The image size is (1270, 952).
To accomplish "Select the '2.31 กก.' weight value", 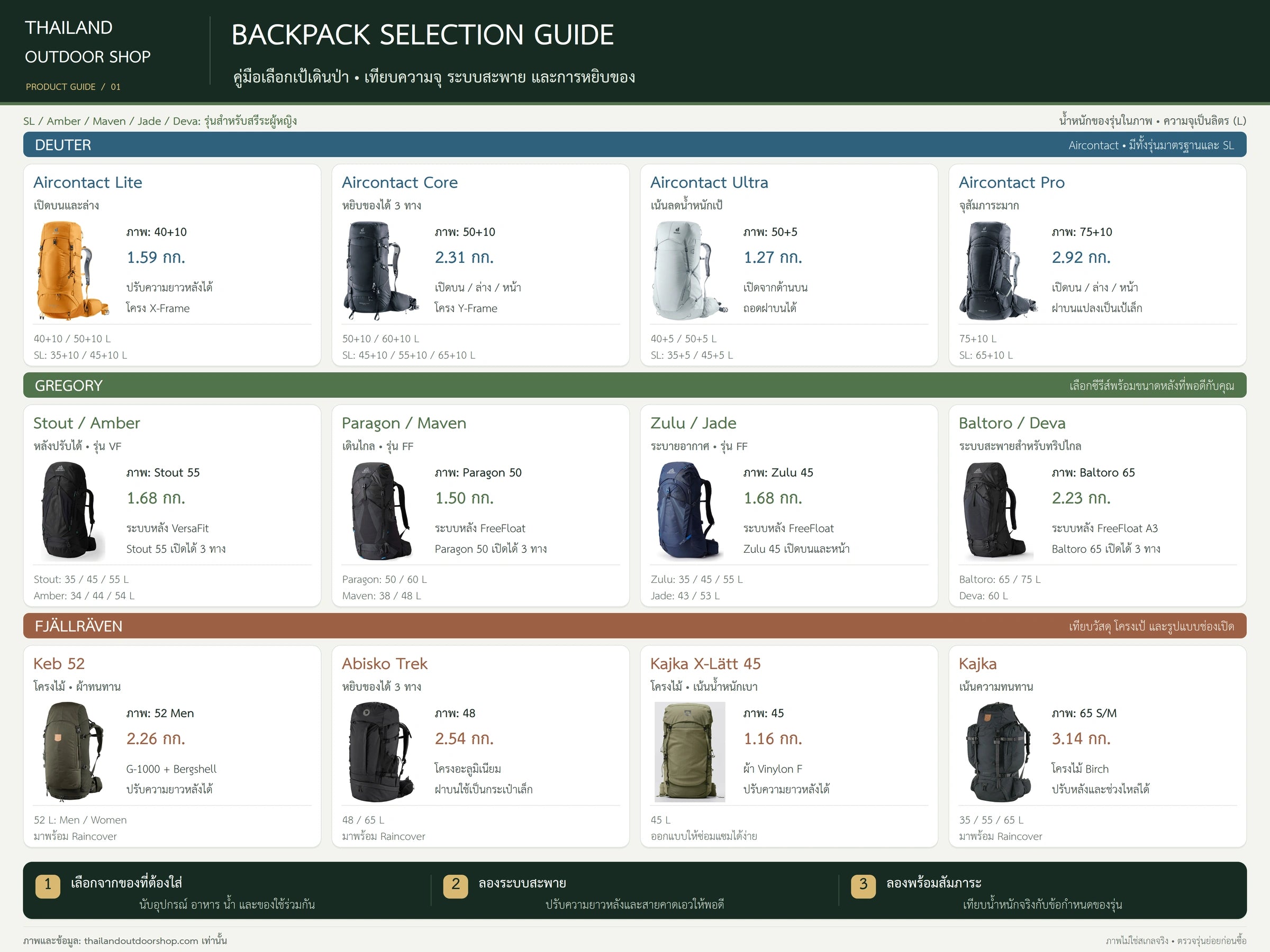I will [x=464, y=257].
